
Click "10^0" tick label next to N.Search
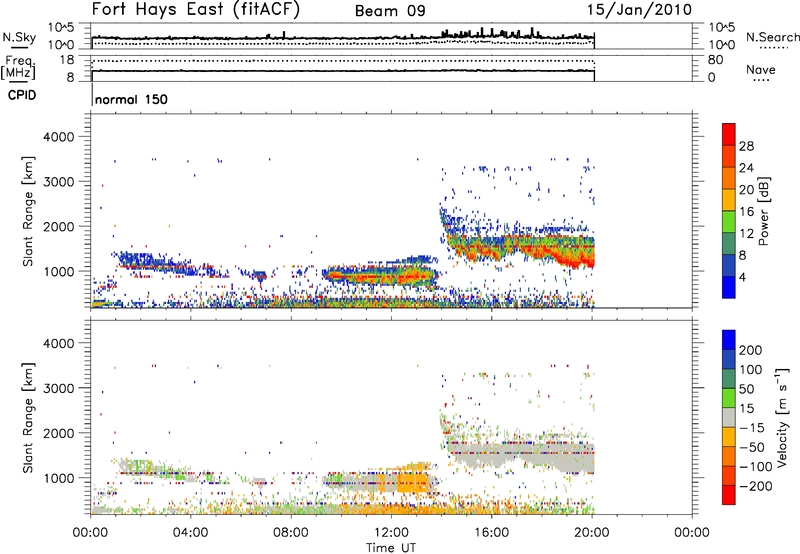[721, 45]
